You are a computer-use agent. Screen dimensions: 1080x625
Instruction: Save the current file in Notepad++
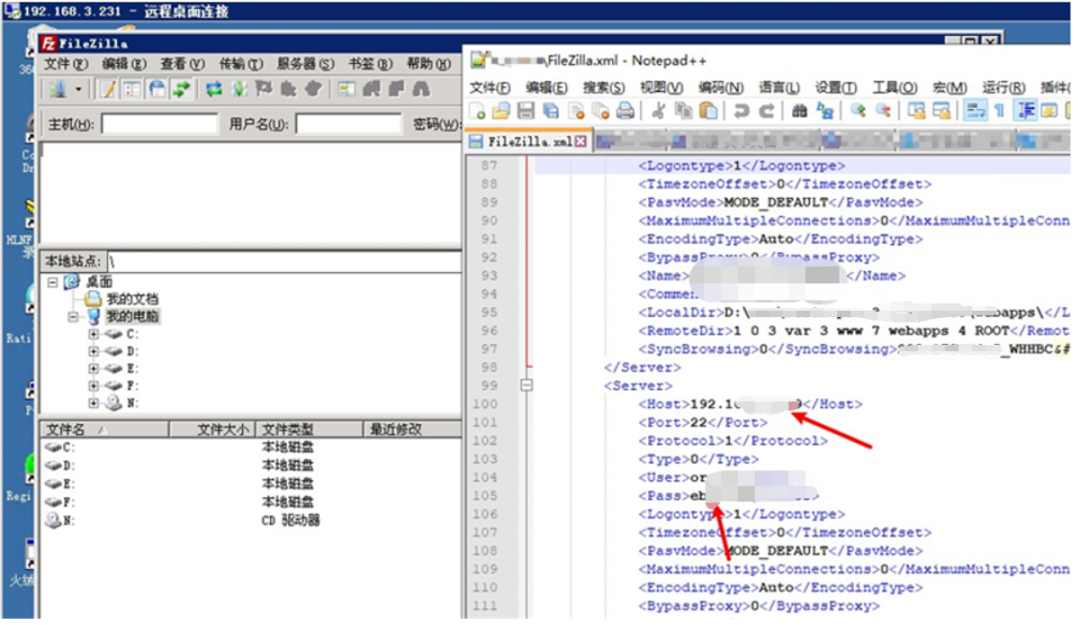(526, 110)
